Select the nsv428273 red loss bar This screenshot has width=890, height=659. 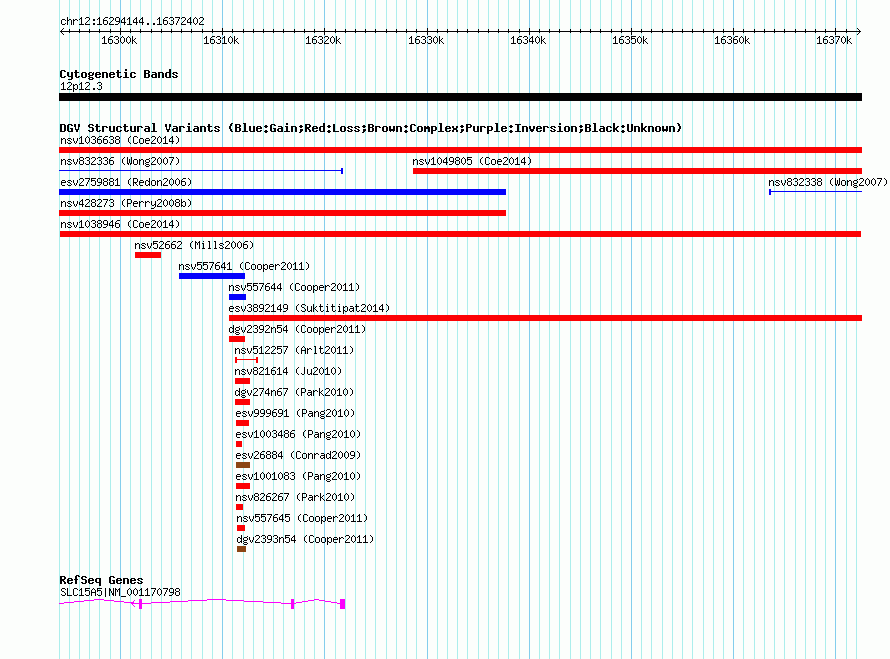tap(282, 213)
